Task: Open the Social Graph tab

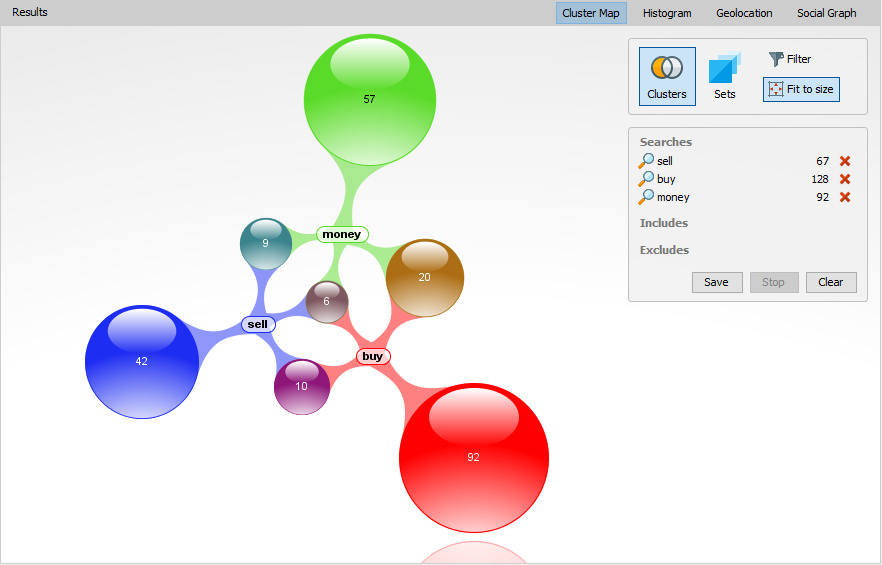Action: [x=826, y=13]
